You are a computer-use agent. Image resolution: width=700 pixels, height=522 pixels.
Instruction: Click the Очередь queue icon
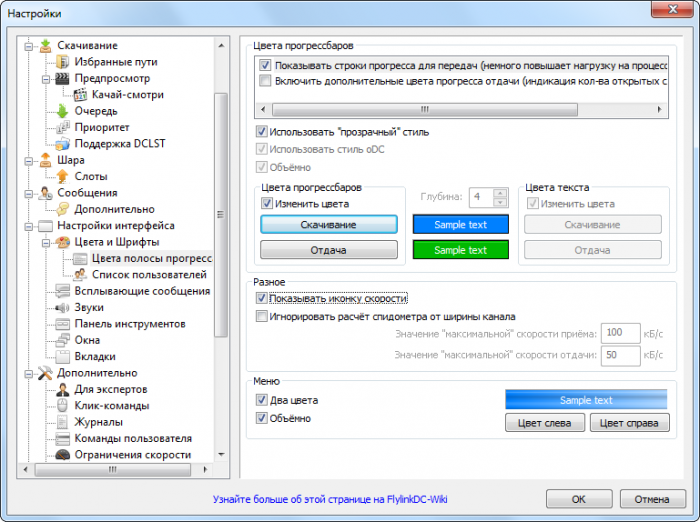62,111
